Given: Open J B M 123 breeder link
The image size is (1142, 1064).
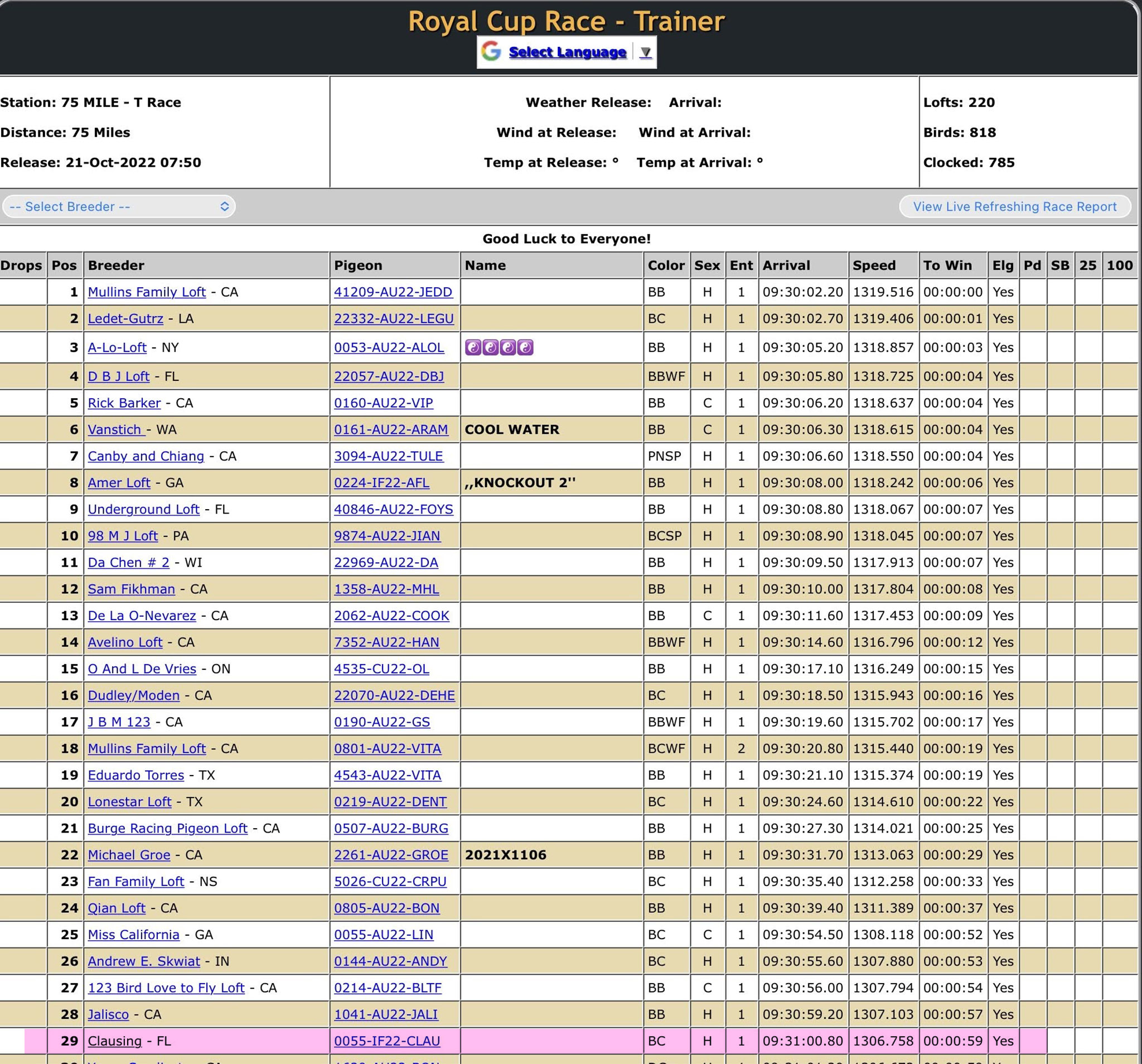Looking at the screenshot, I should pyautogui.click(x=119, y=722).
